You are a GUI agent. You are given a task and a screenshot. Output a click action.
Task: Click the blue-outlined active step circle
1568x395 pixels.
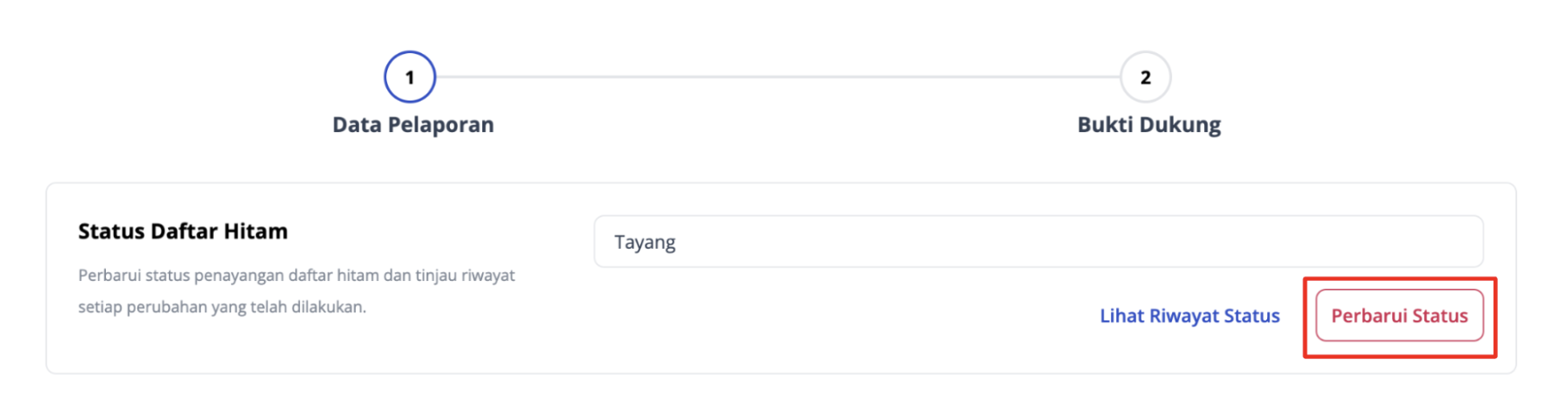point(410,77)
